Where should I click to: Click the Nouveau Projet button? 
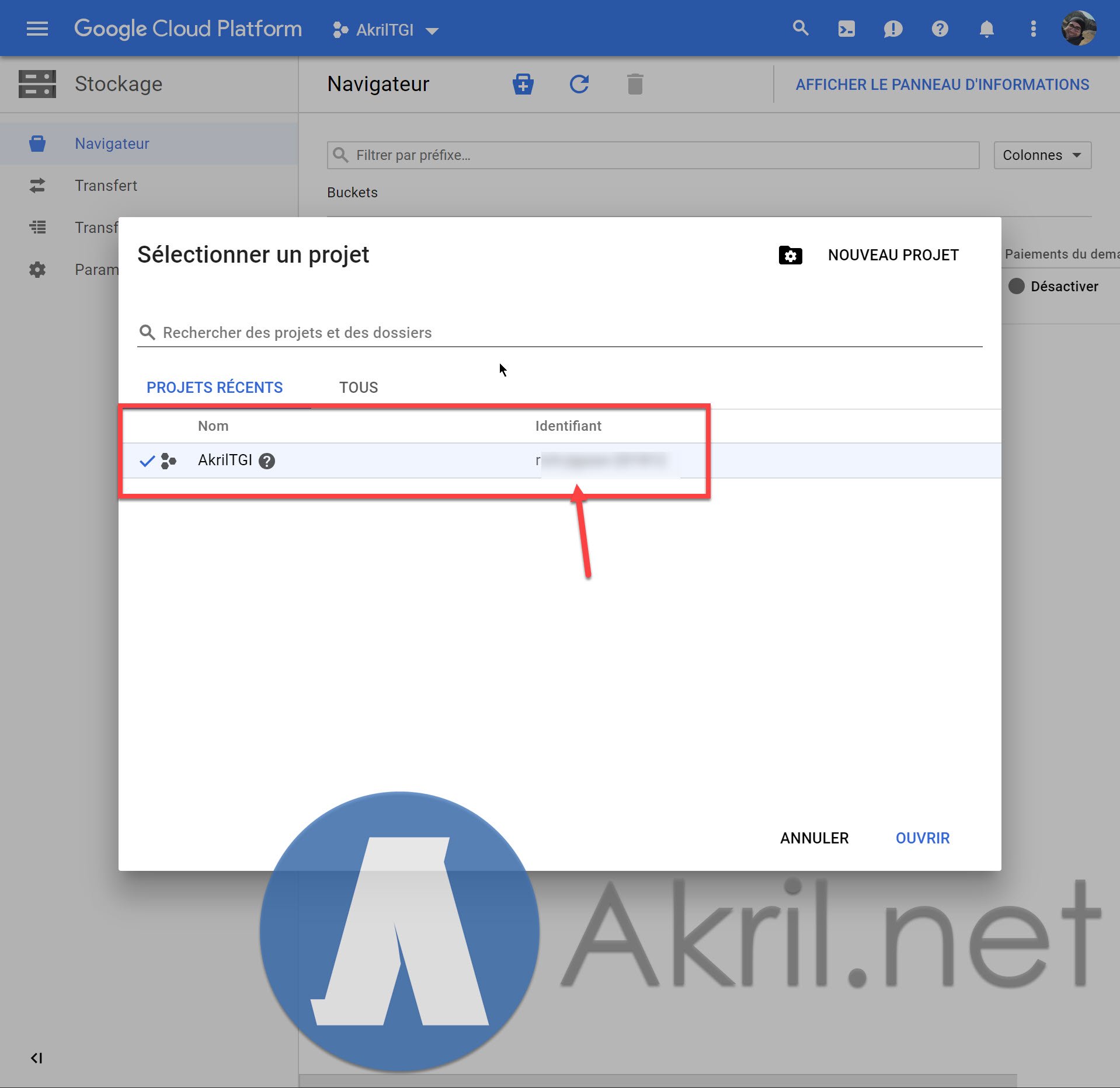click(x=893, y=255)
